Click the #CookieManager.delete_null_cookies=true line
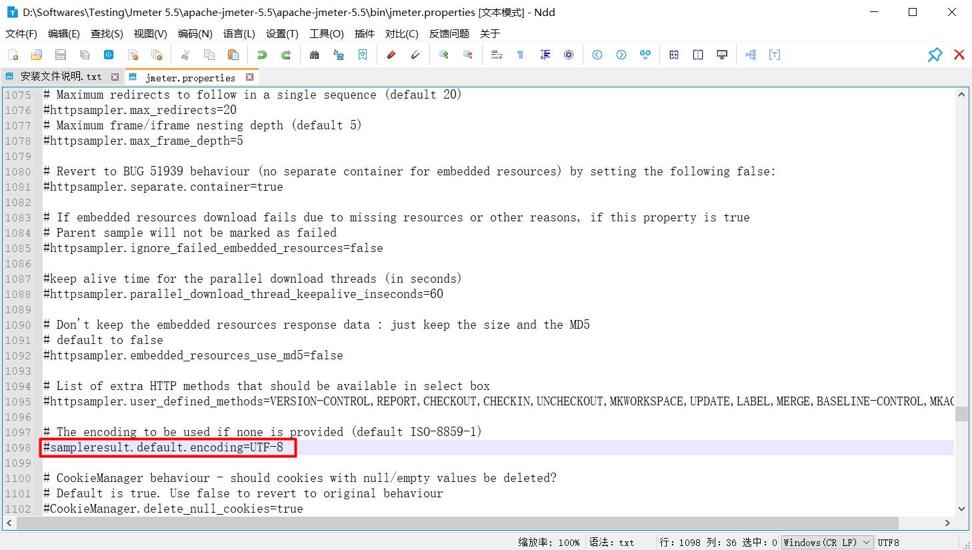Viewport: 972px width, 550px height. [174, 509]
